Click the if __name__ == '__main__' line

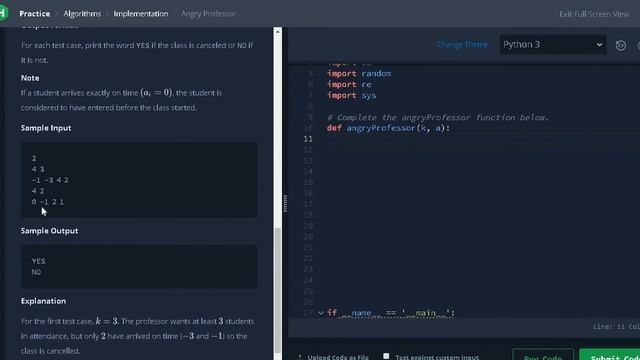pos(391,313)
